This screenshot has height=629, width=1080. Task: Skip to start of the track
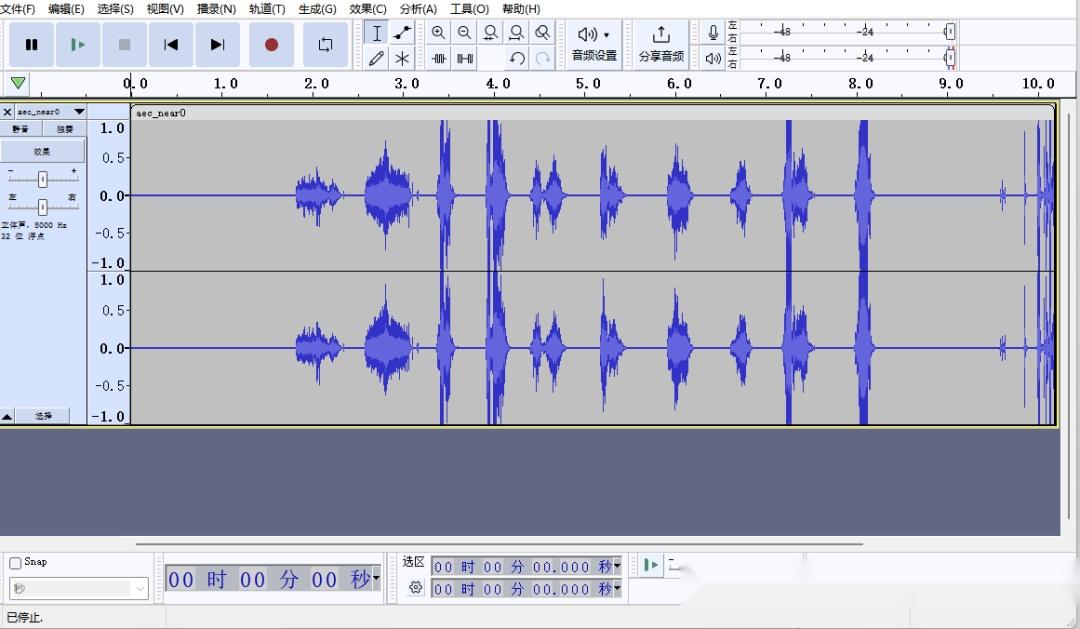click(171, 45)
